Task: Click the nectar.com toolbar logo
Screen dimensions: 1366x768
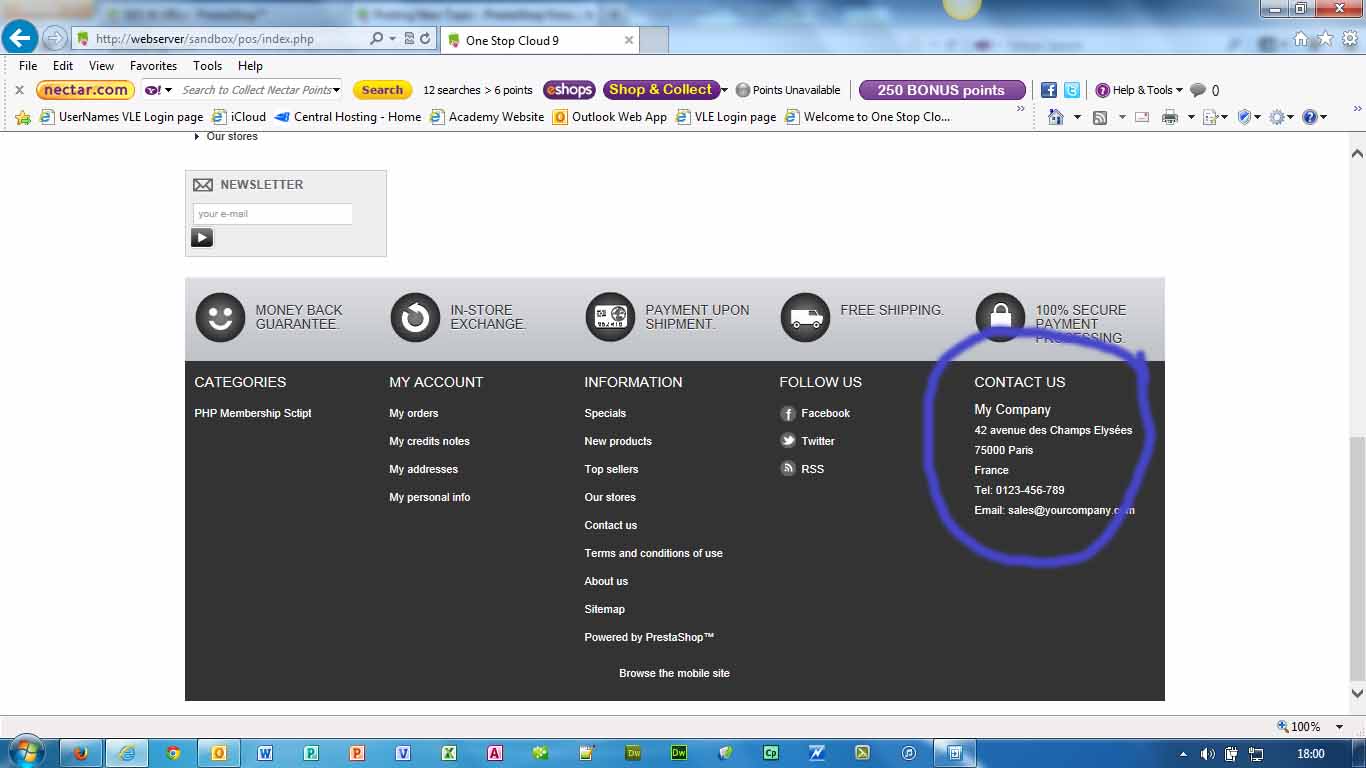Action: (x=85, y=90)
